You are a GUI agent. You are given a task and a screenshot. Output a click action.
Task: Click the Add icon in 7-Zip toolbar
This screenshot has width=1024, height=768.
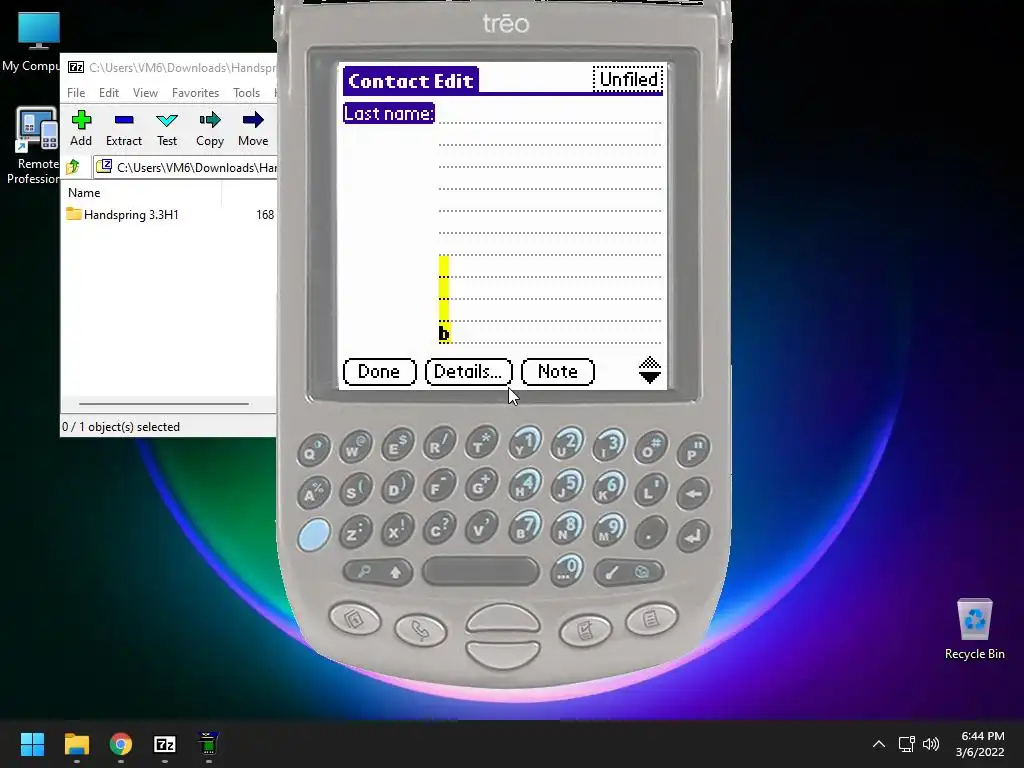[81, 128]
